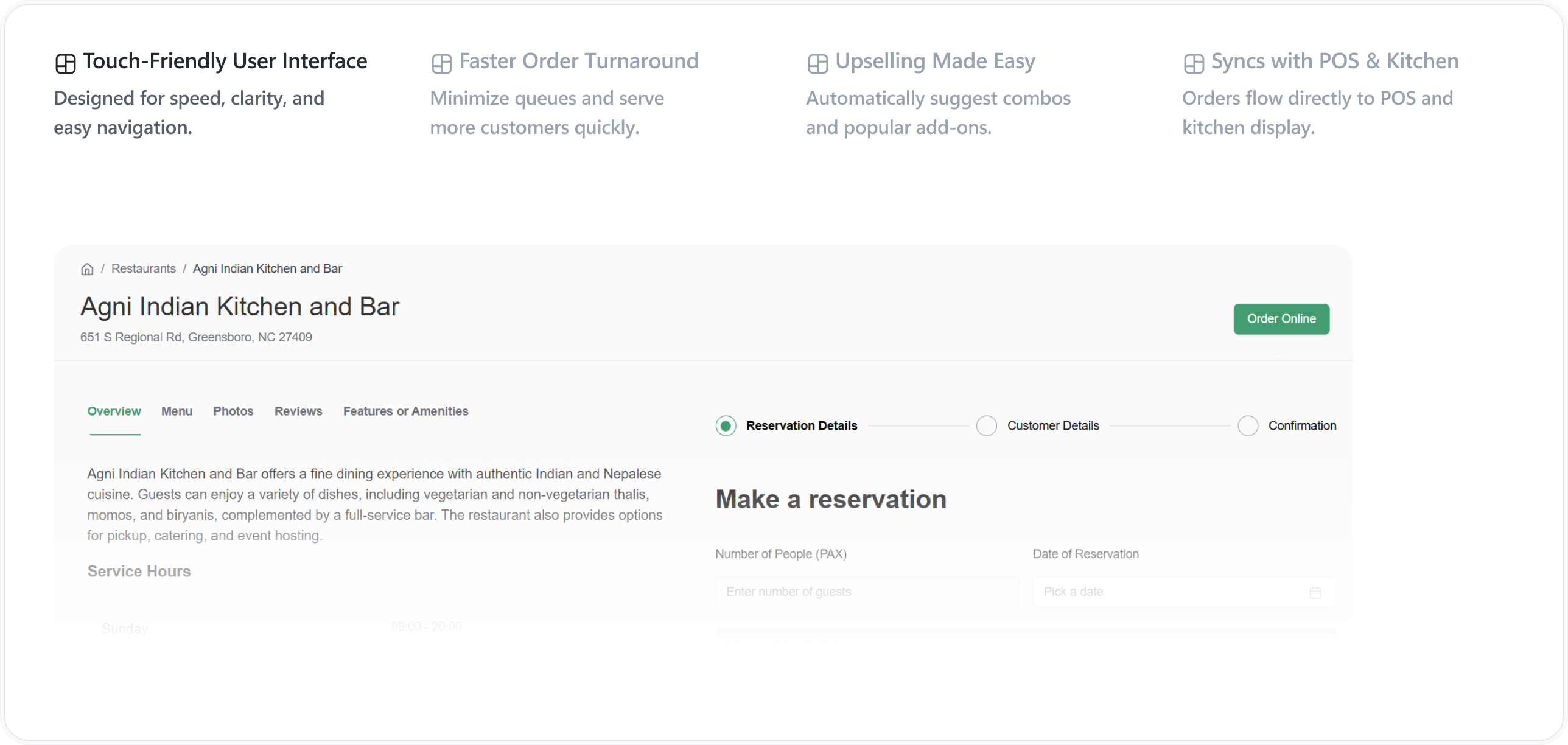
Task: Click the Syncs with POS & Kitchen icon
Action: pos(1193,63)
